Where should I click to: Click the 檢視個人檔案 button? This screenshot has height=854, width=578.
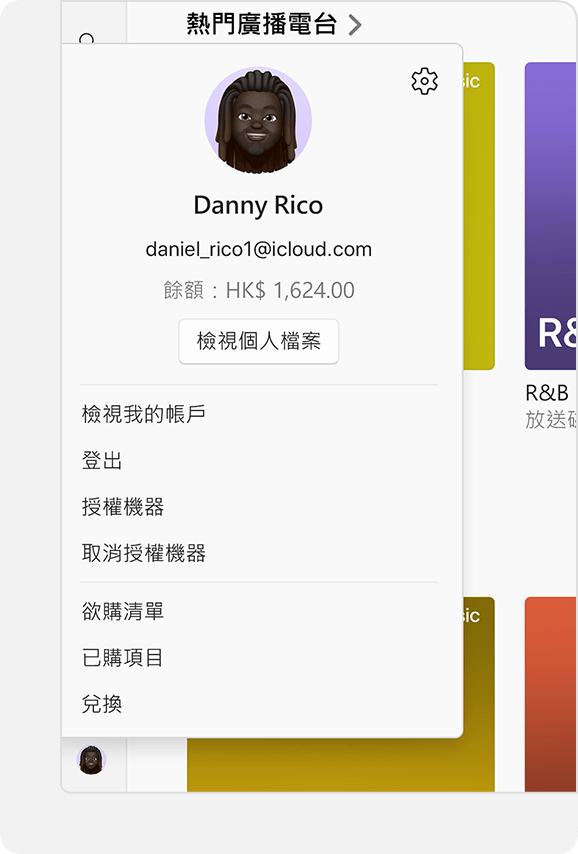[x=259, y=341]
